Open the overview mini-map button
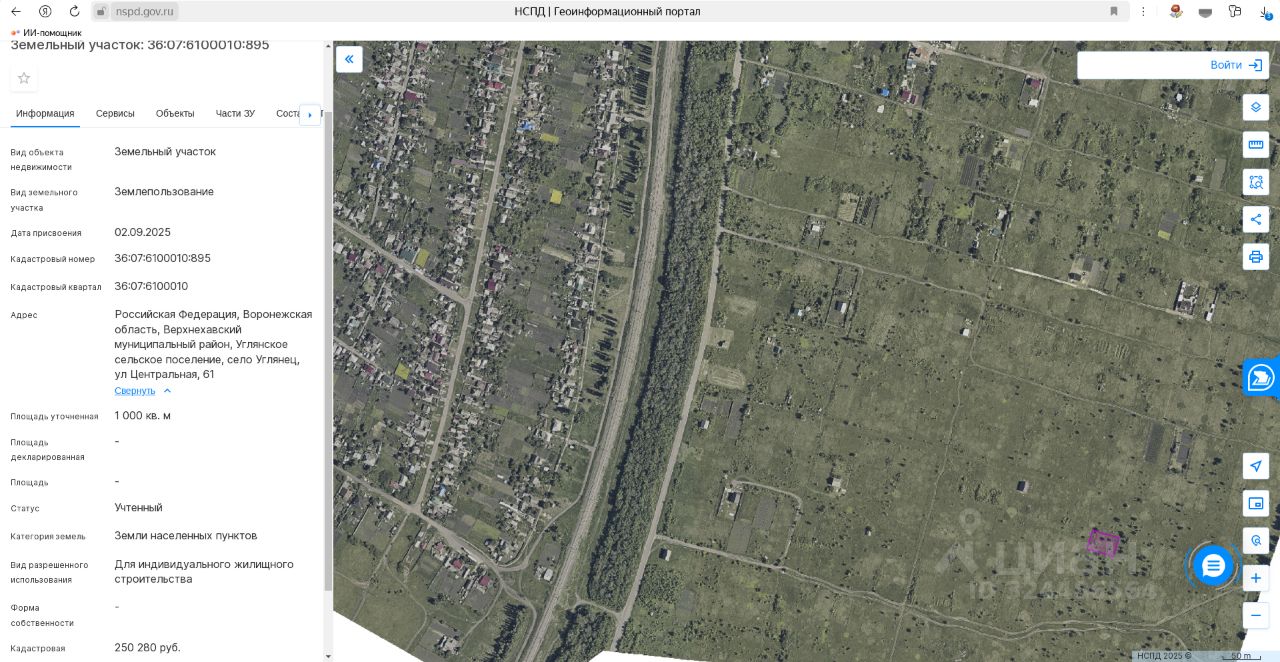 1256,503
